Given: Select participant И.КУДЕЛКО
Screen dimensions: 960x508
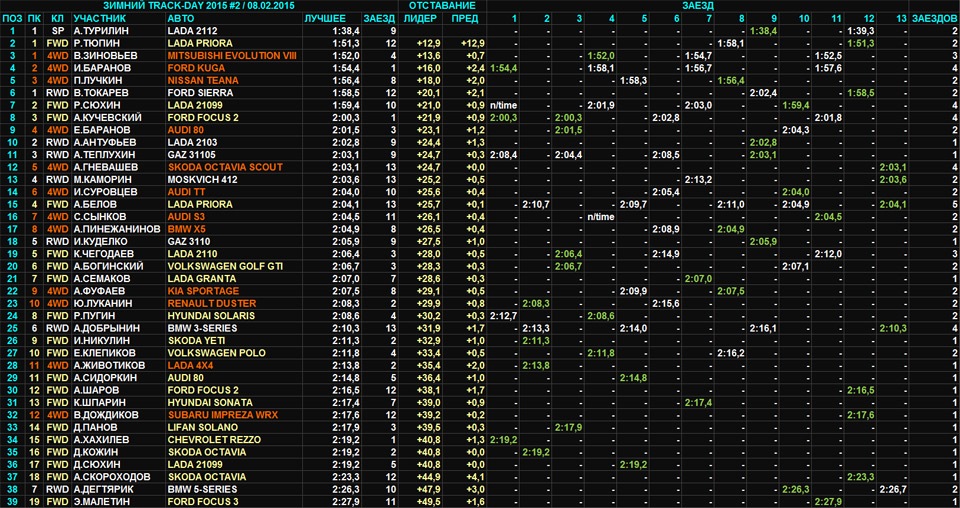Looking at the screenshot, I should tap(101, 242).
